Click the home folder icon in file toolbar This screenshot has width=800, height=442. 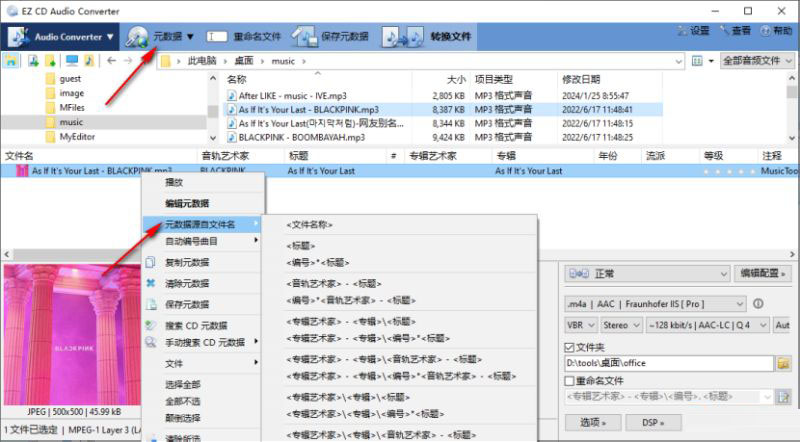pyautogui.click(x=10, y=61)
